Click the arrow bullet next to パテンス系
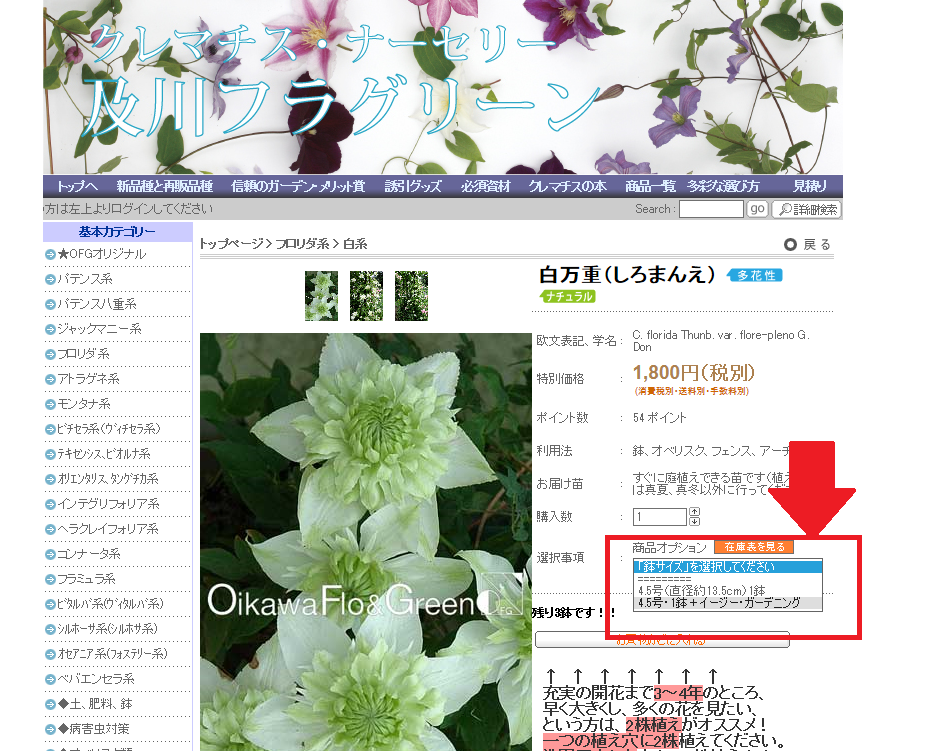Image resolution: width=933 pixels, height=751 pixels. click(51, 279)
